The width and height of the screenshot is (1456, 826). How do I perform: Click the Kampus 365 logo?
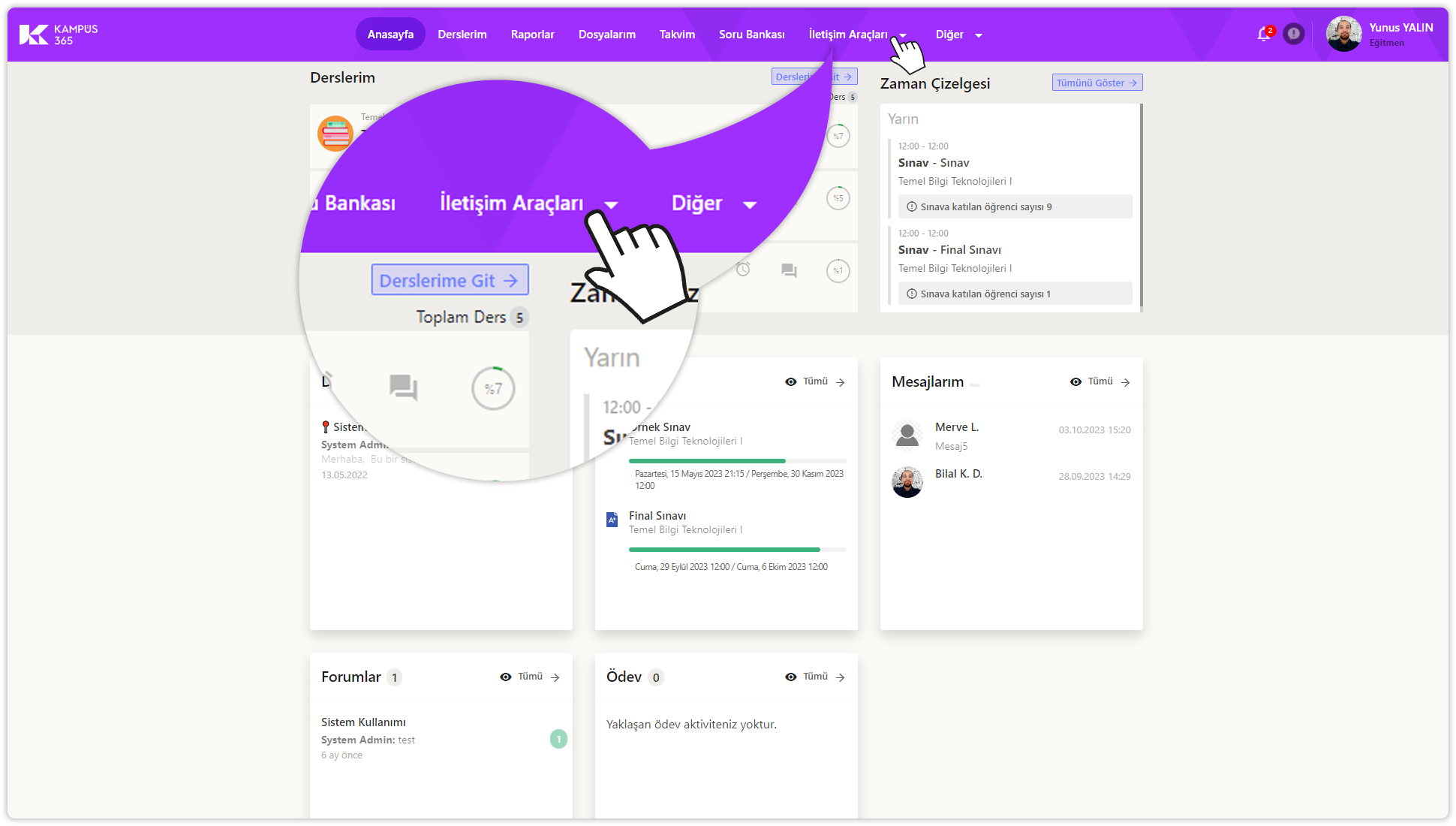tap(59, 35)
